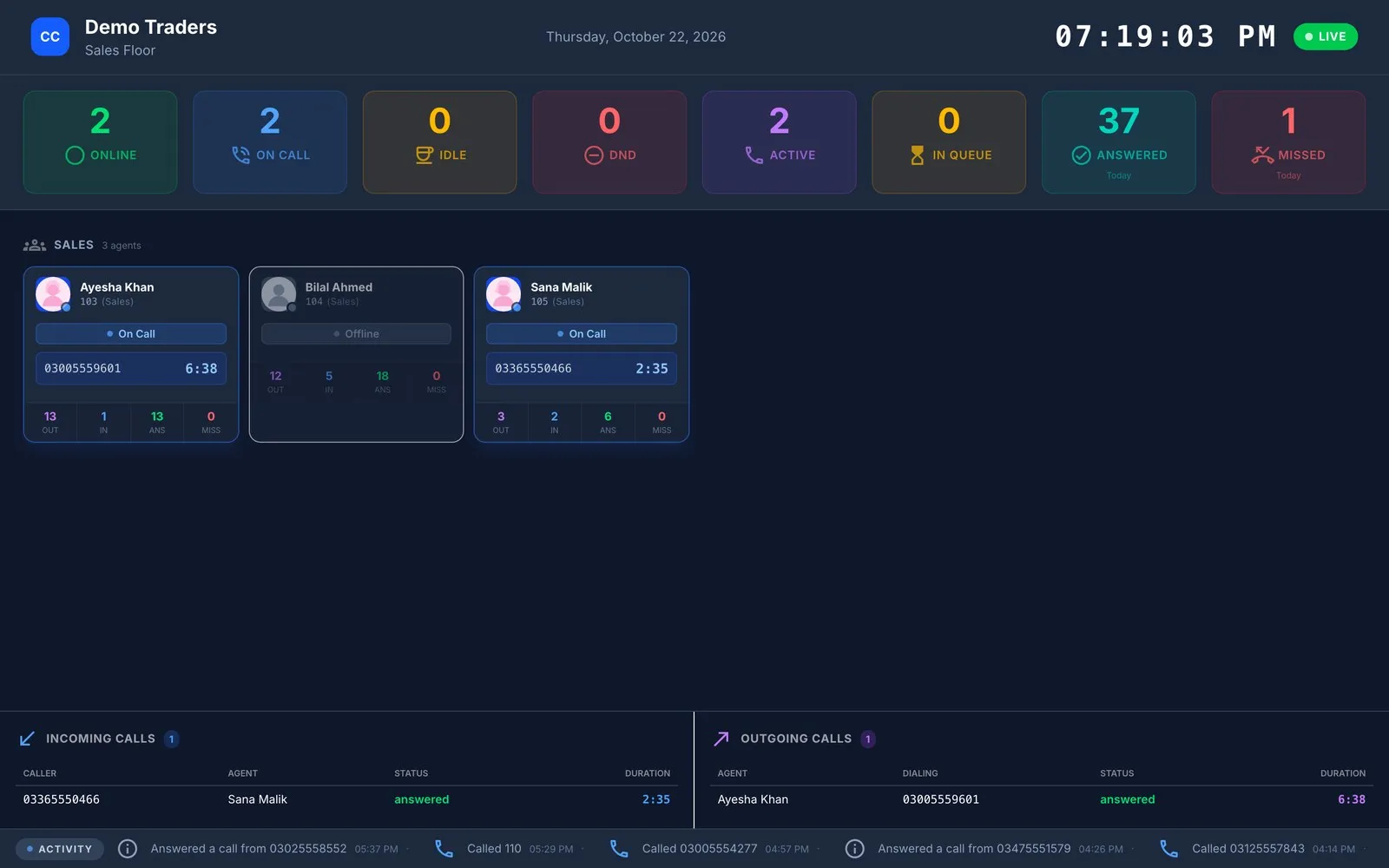
Task: Click the On Call status pill for Sana Malik
Action: tap(582, 334)
